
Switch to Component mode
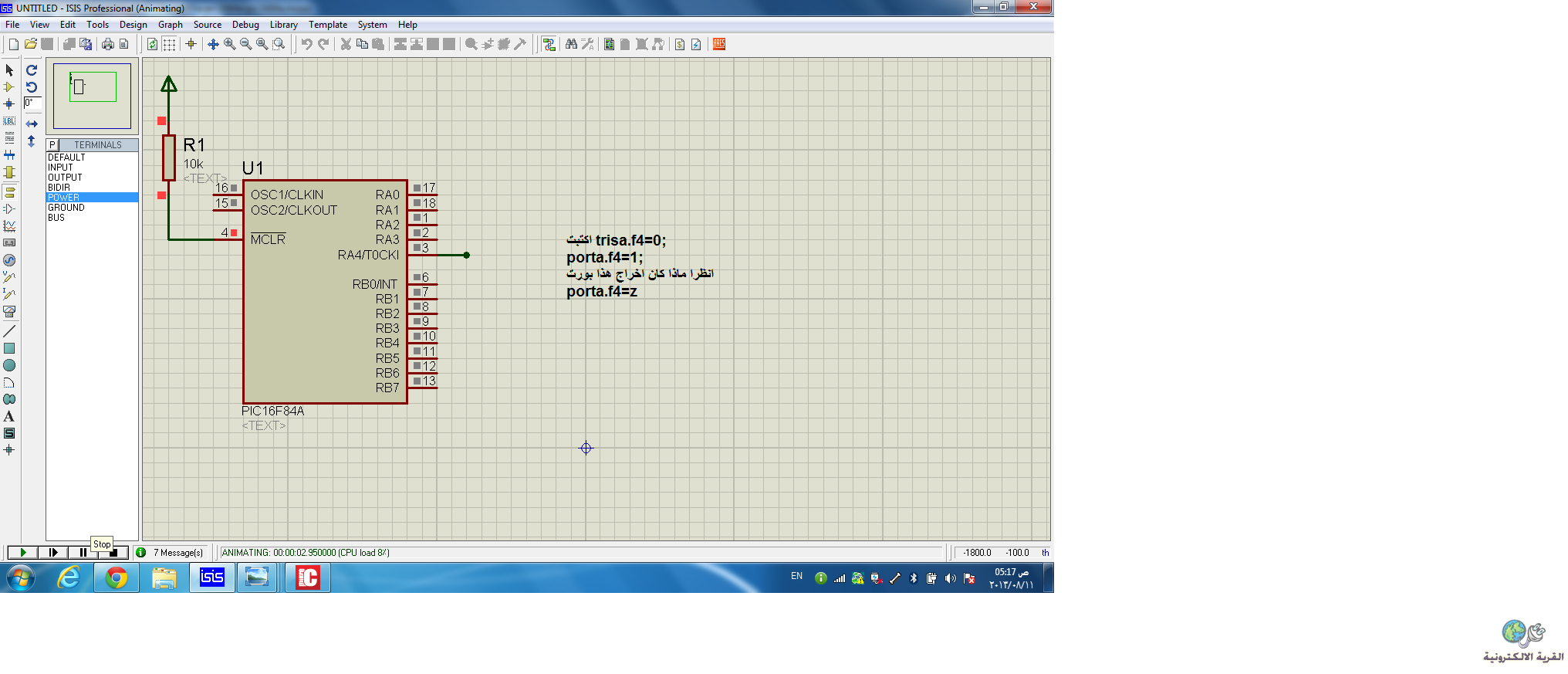pos(9,87)
